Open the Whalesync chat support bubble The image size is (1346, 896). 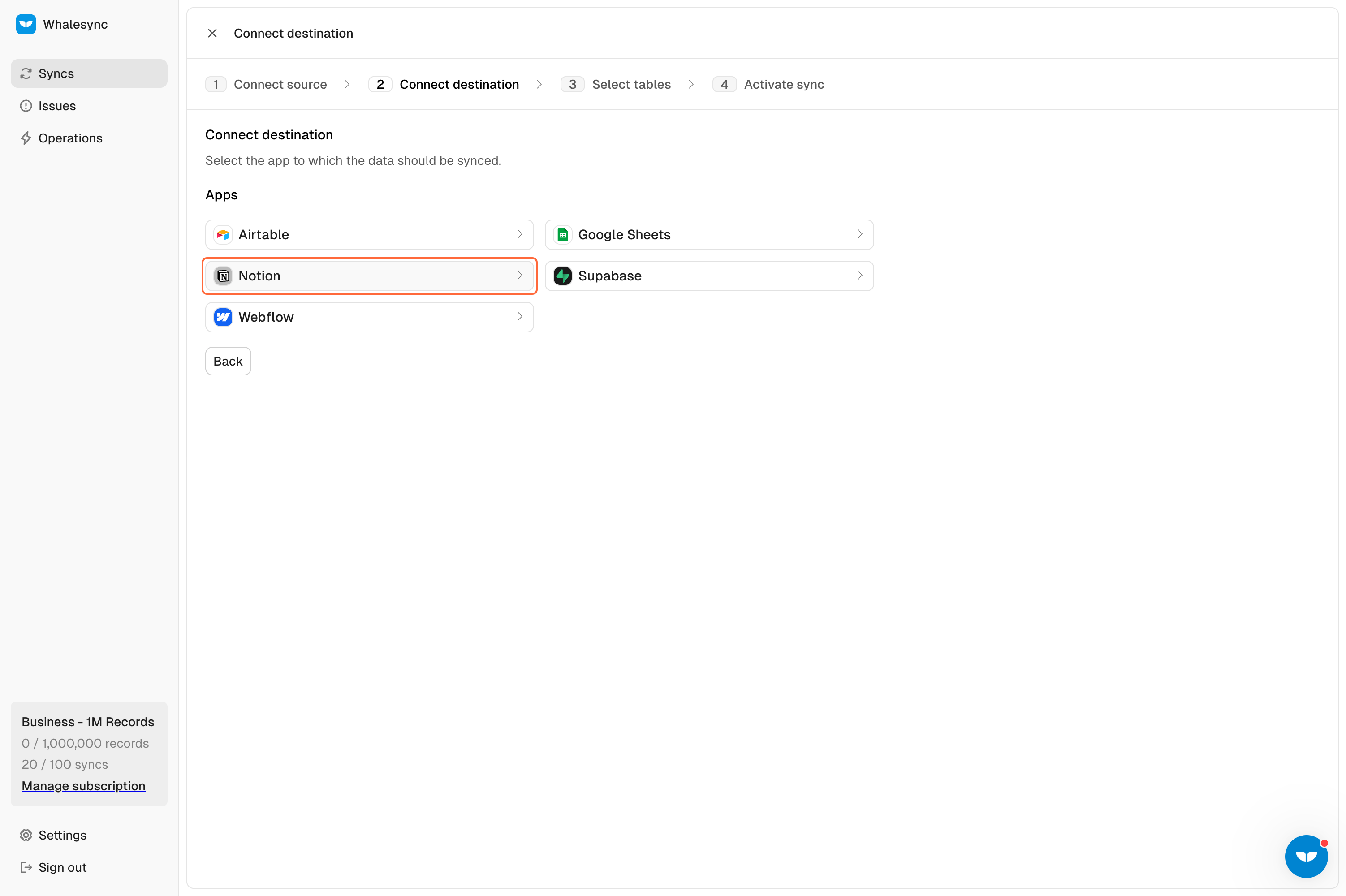[x=1306, y=856]
